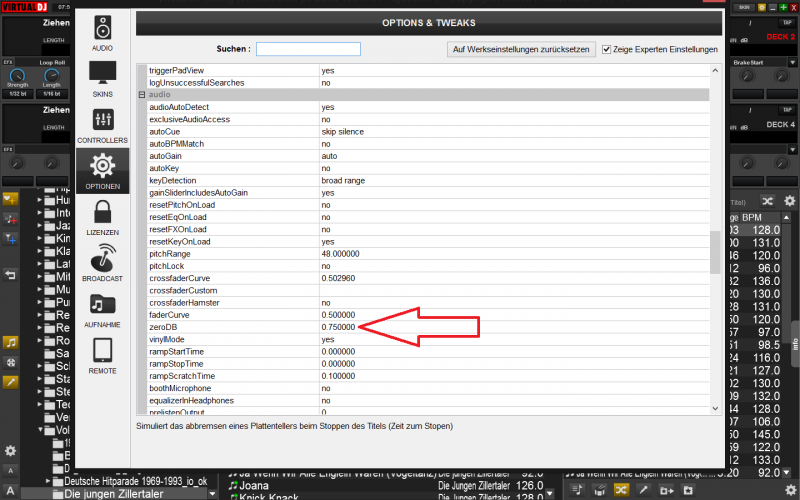Expand the Ro folder in the browser tree
This screenshot has height=500, width=800.
pos(40,340)
